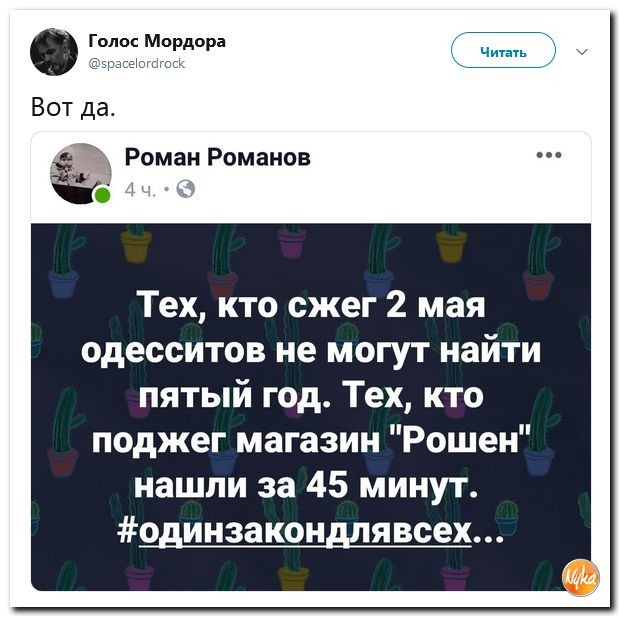
Task: Click the line одесситов не могут найти
Action: point(310,351)
